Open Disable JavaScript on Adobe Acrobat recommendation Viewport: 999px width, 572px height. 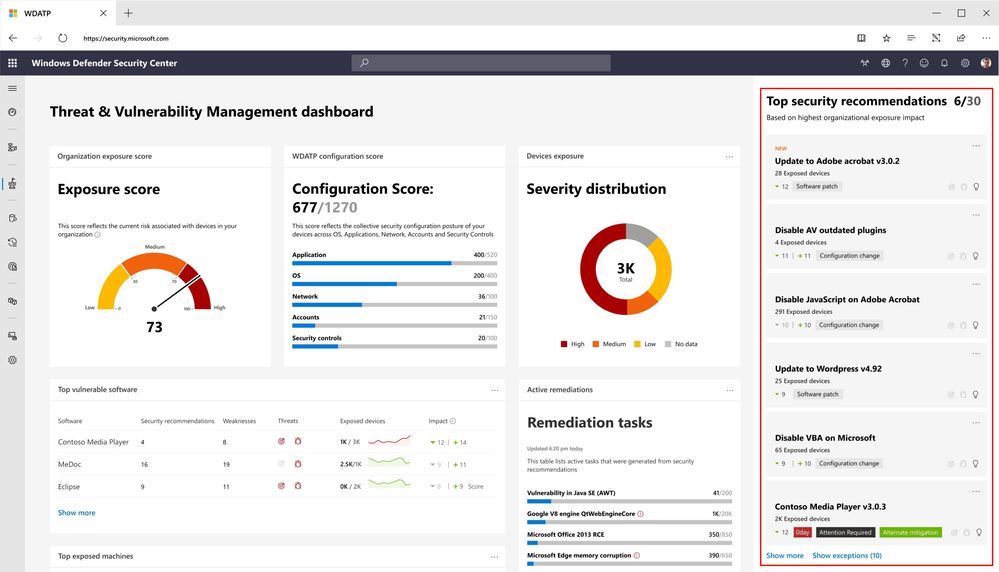tap(847, 299)
